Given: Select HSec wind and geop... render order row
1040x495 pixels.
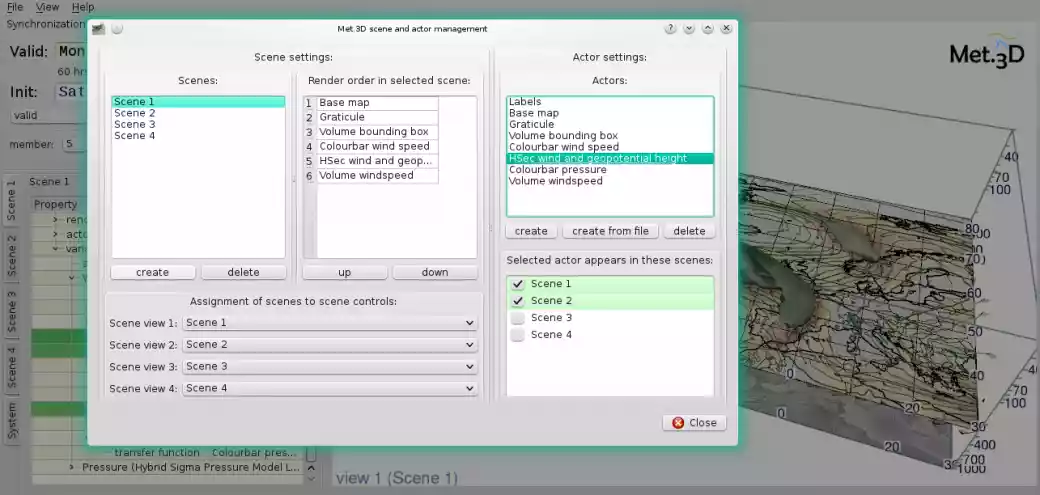Looking at the screenshot, I should 377,161.
